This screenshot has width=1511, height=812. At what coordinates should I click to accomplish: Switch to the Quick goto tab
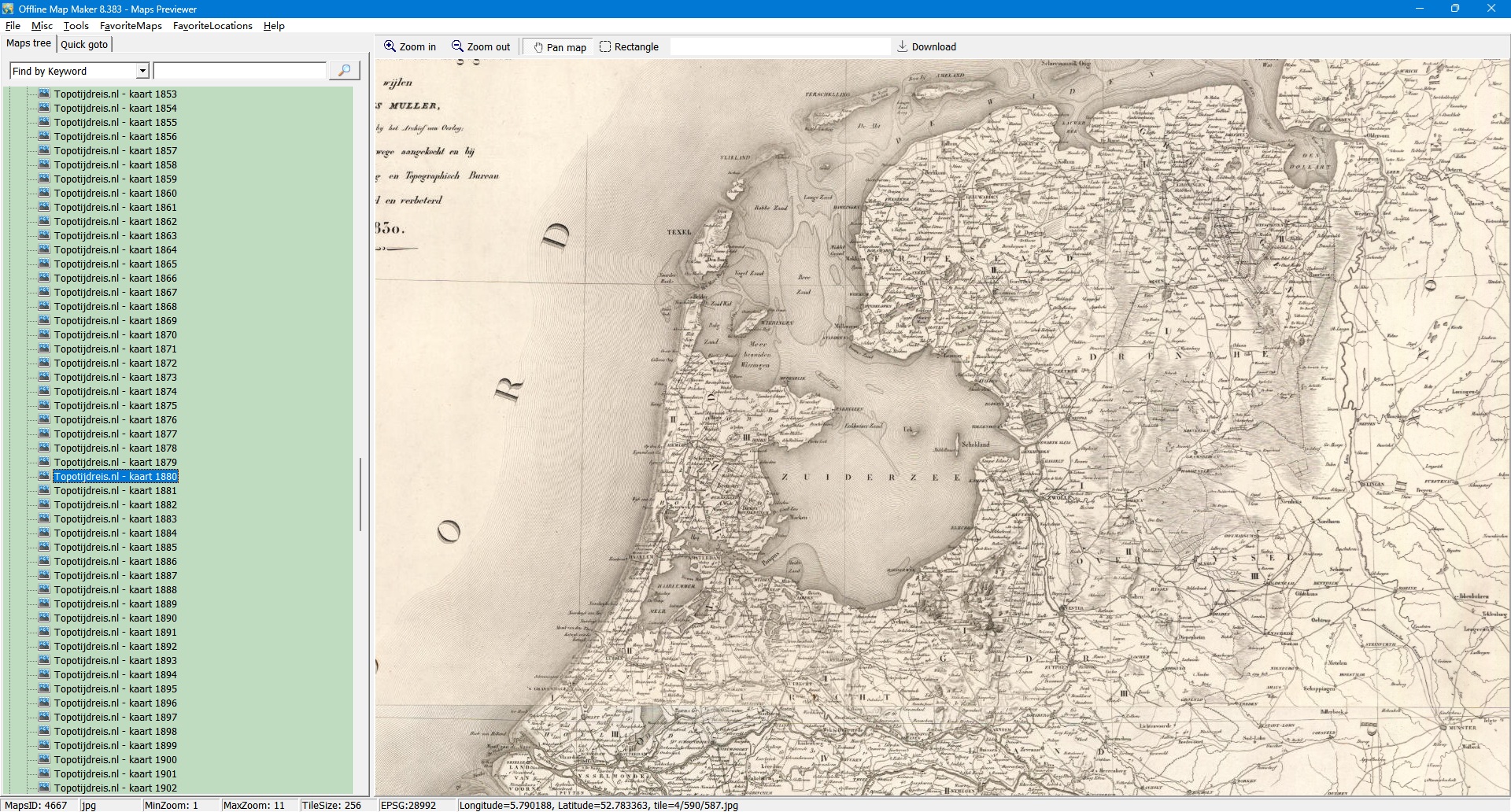tap(84, 45)
